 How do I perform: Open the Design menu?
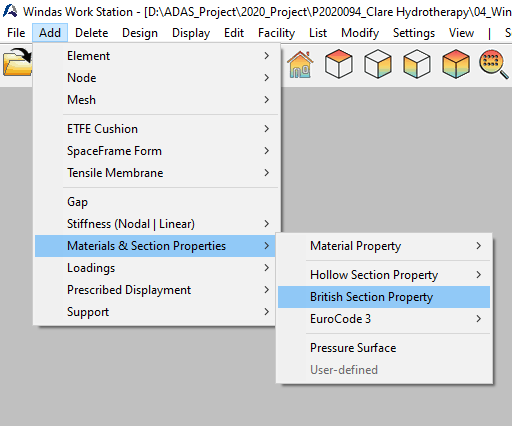click(x=140, y=33)
